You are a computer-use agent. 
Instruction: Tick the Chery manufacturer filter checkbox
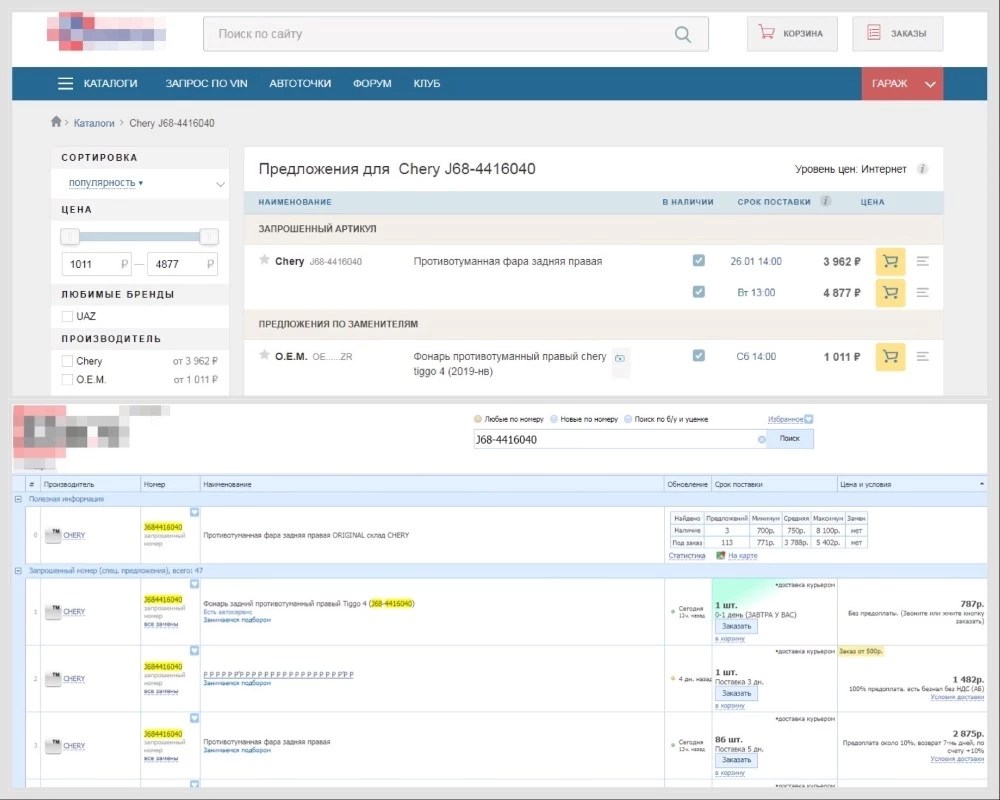67,361
